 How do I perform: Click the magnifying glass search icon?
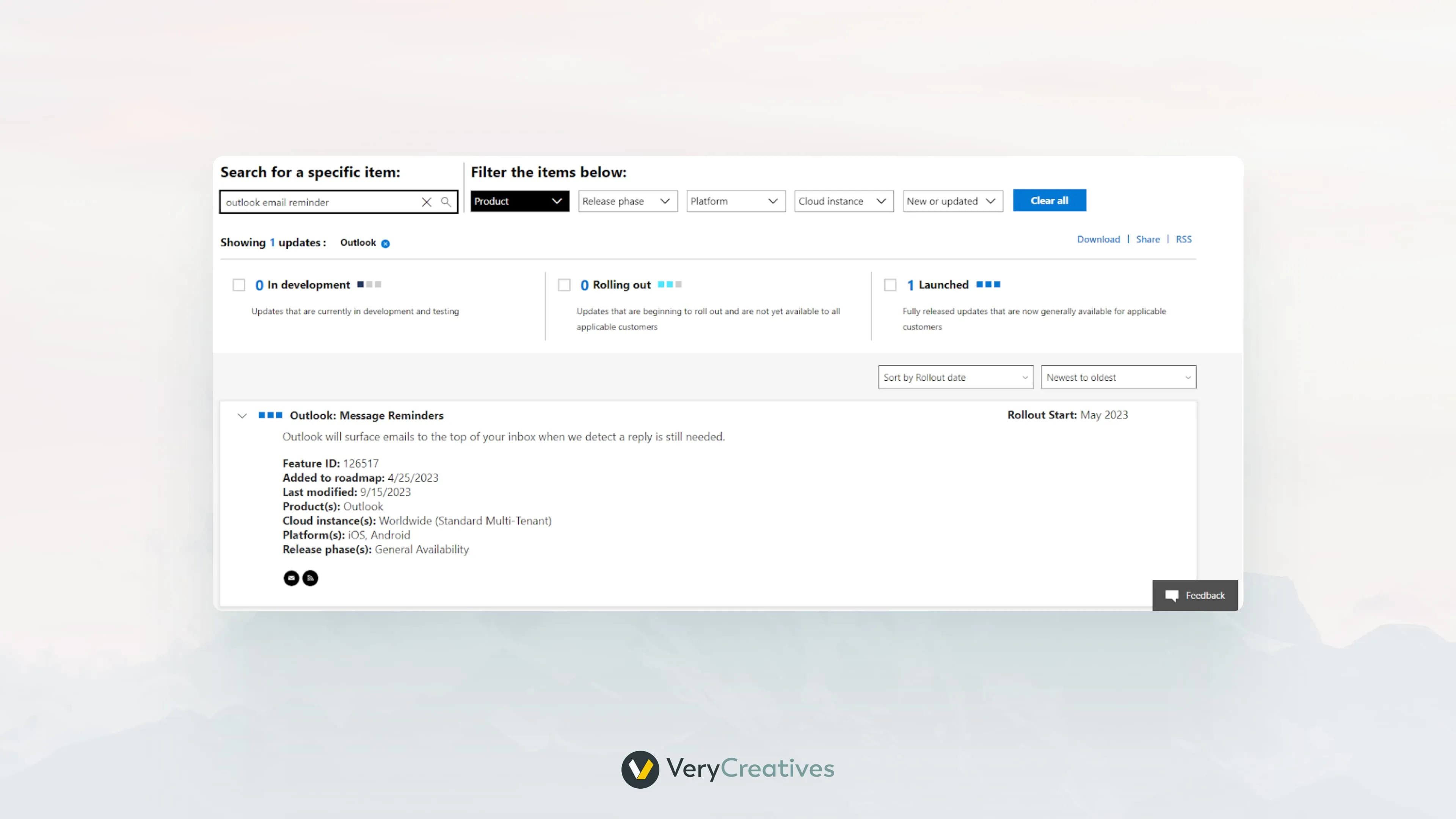[446, 202]
